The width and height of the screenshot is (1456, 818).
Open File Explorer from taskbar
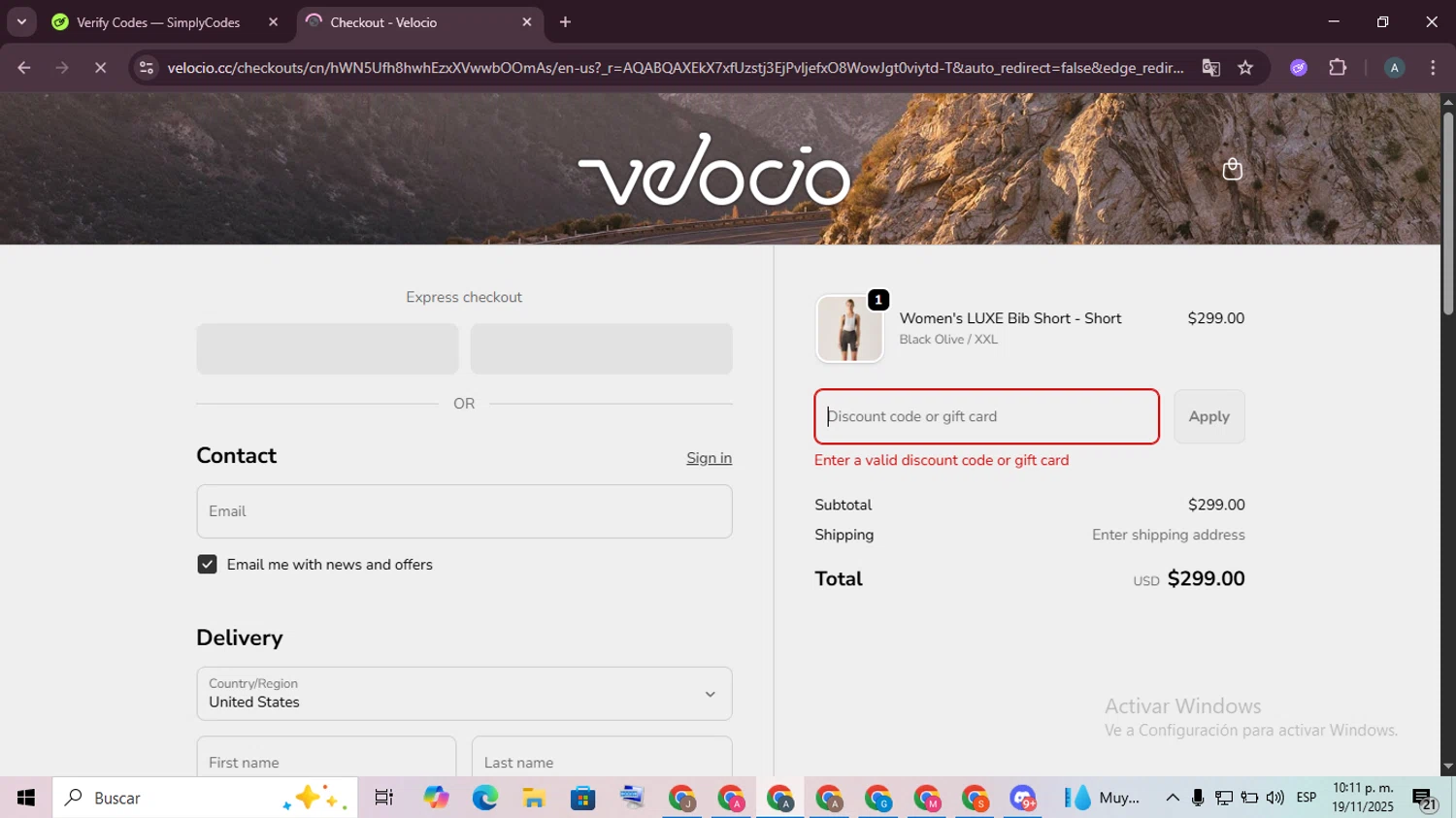tap(534, 798)
